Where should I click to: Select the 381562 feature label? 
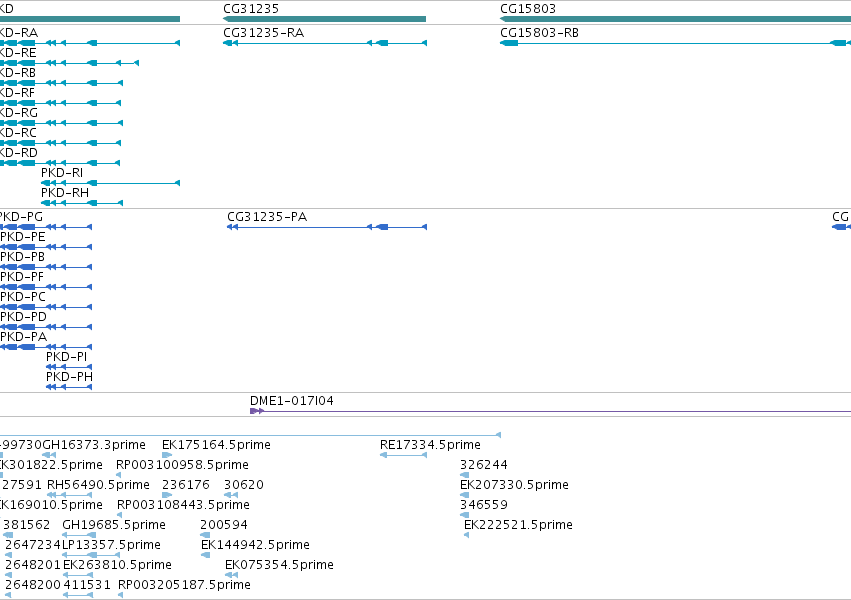26,525
